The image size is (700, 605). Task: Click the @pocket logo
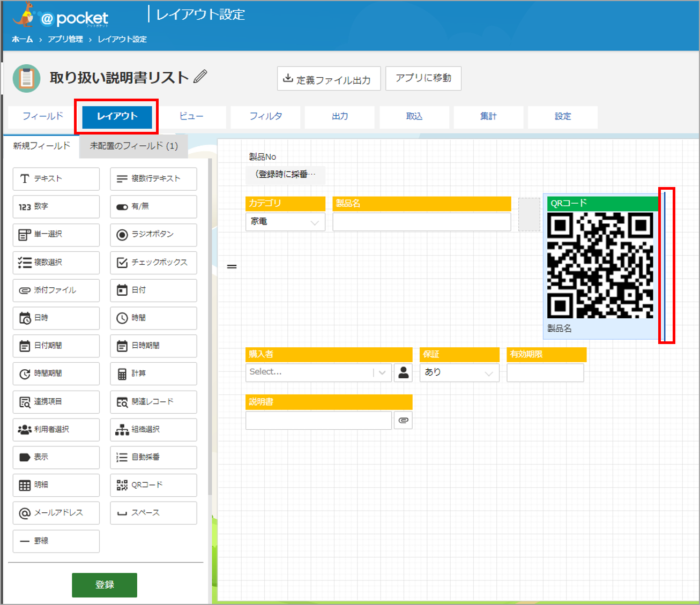[x=61, y=17]
